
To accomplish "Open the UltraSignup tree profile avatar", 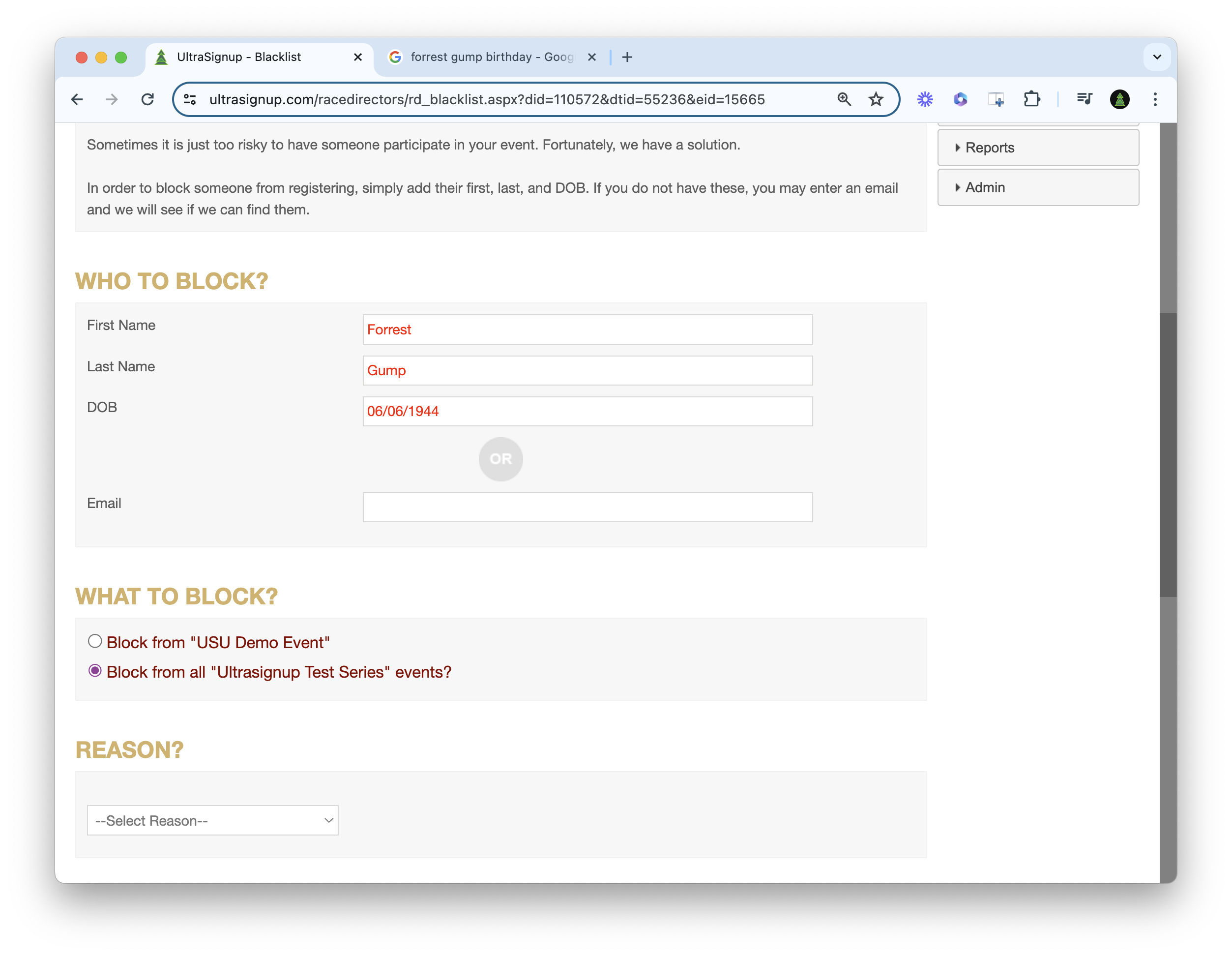I will point(1120,99).
